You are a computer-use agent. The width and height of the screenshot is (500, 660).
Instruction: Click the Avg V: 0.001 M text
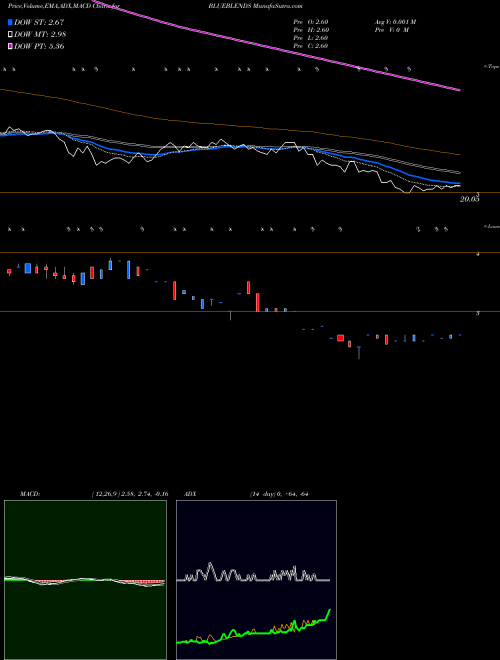click(x=395, y=22)
